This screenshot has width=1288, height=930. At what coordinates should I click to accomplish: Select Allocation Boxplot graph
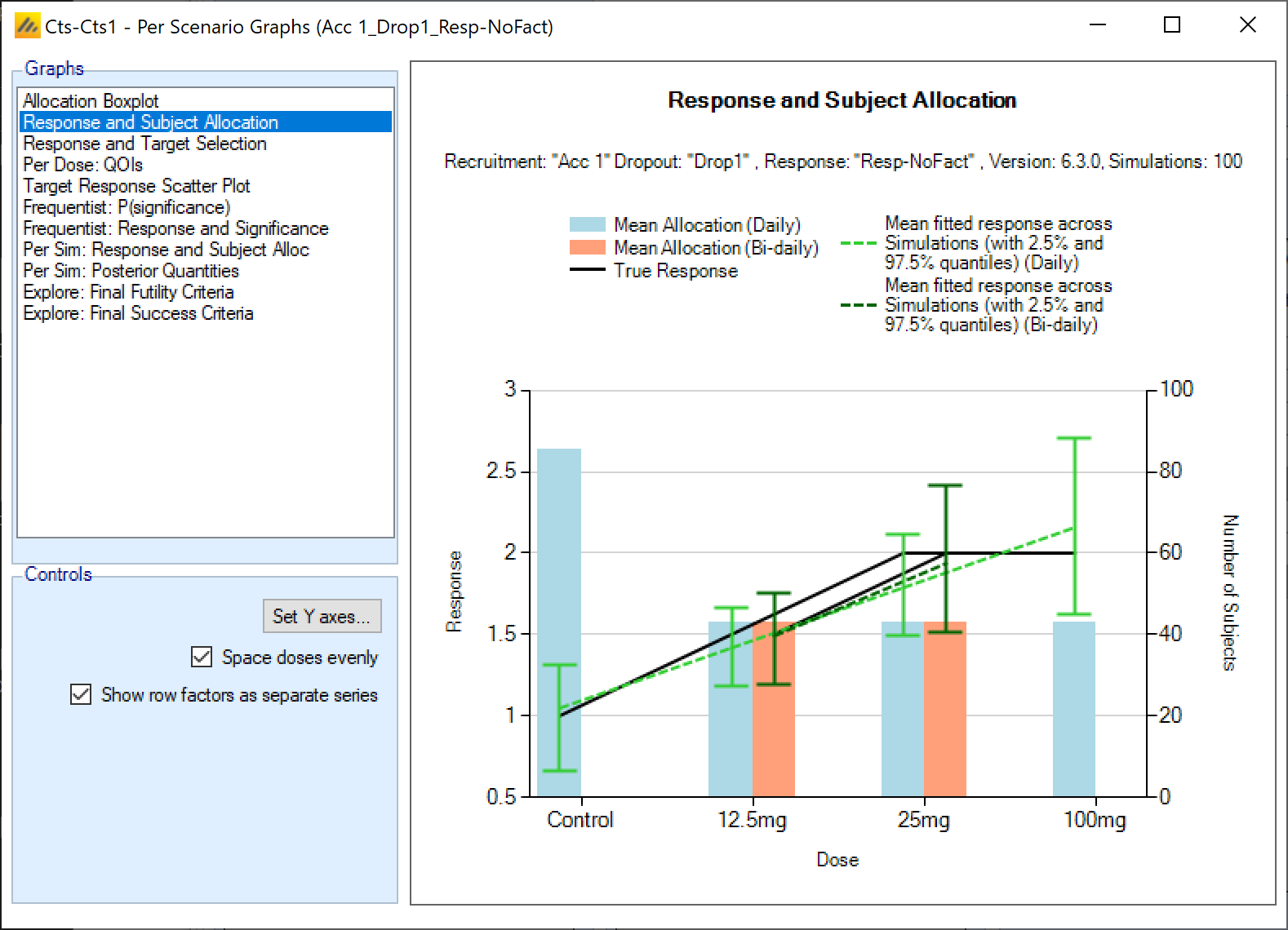91,101
